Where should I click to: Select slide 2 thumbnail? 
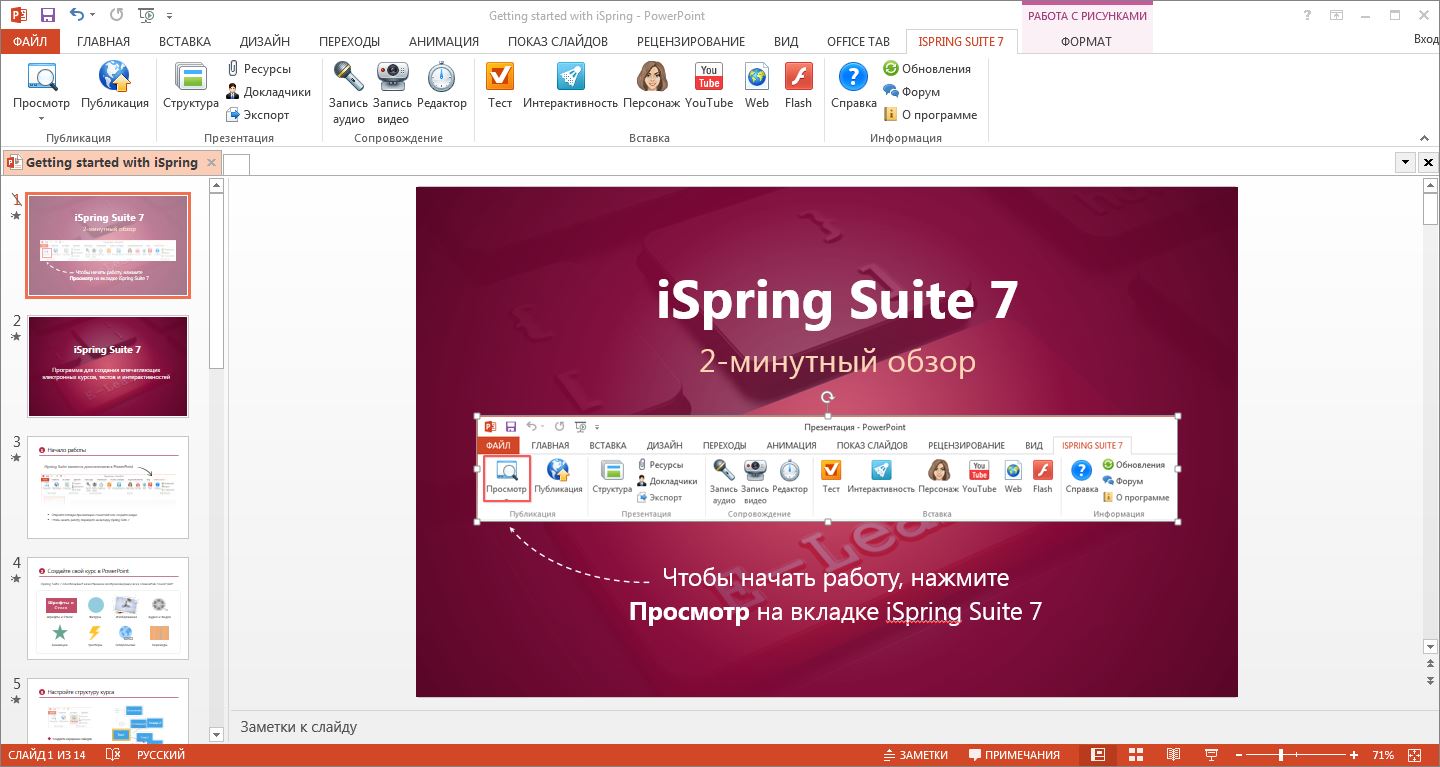click(108, 366)
